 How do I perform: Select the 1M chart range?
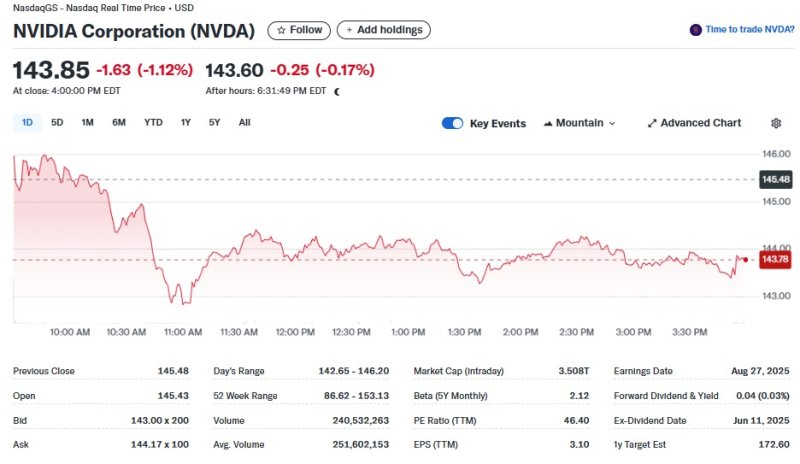tap(87, 122)
